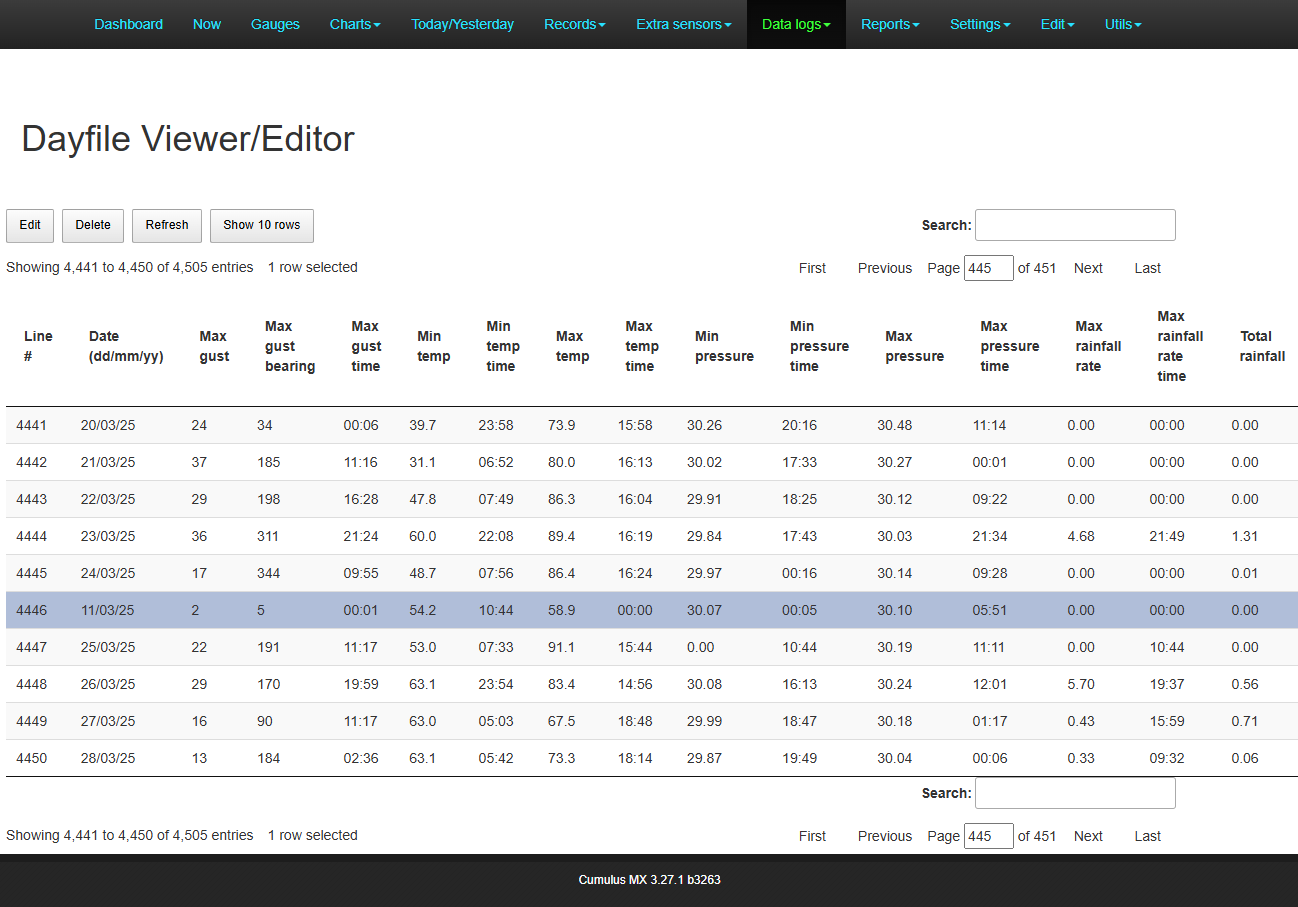The image size is (1298, 907).
Task: Open the Gauges page
Action: (275, 24)
